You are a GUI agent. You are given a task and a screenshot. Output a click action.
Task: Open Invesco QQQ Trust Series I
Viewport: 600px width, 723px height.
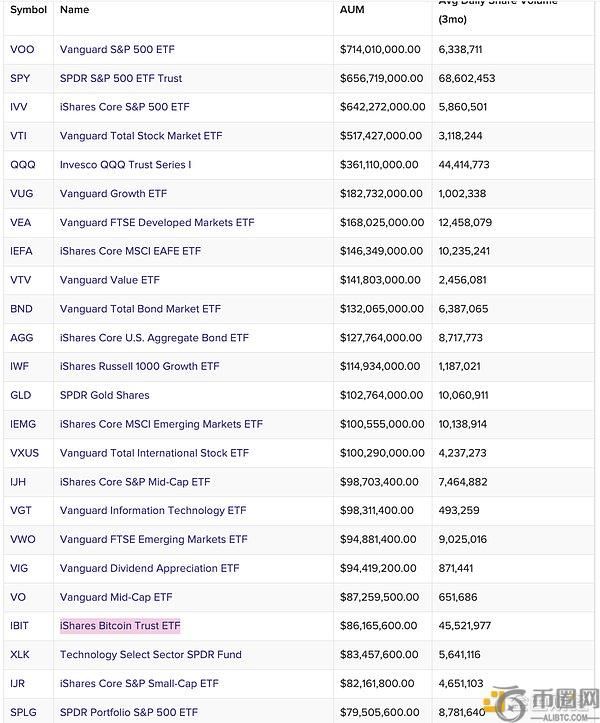coord(125,165)
